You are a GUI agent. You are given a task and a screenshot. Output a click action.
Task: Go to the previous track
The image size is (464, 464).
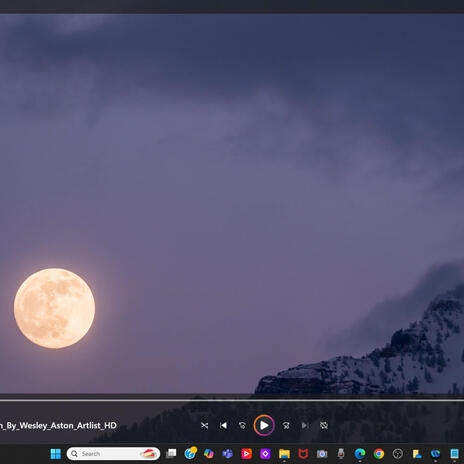[x=223, y=425]
